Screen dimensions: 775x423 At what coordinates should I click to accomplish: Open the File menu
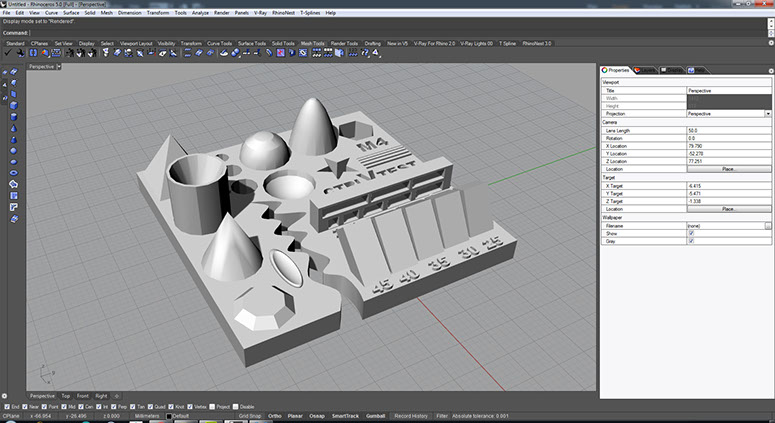point(6,13)
